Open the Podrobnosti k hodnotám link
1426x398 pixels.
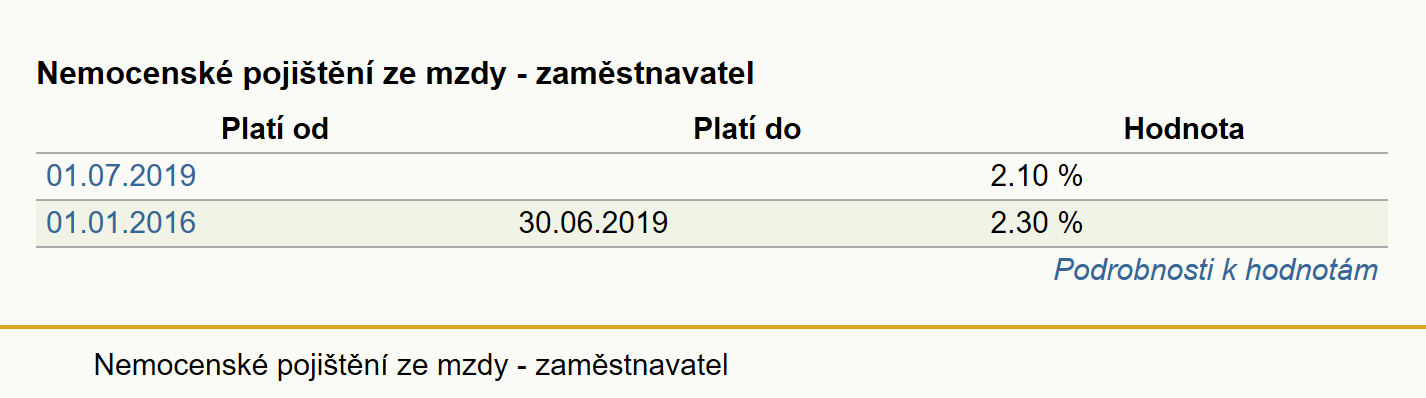click(1216, 270)
